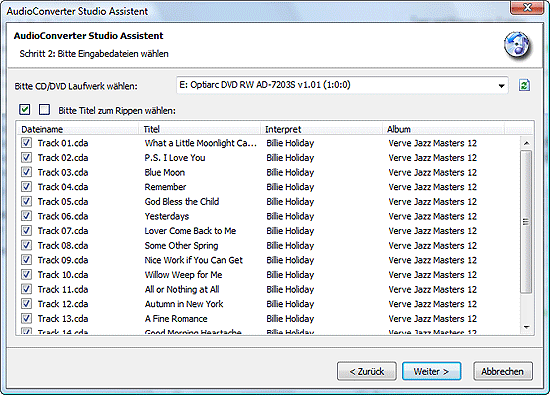
Task: Uncheck Track 01.cda checkbox
Action: point(26,143)
